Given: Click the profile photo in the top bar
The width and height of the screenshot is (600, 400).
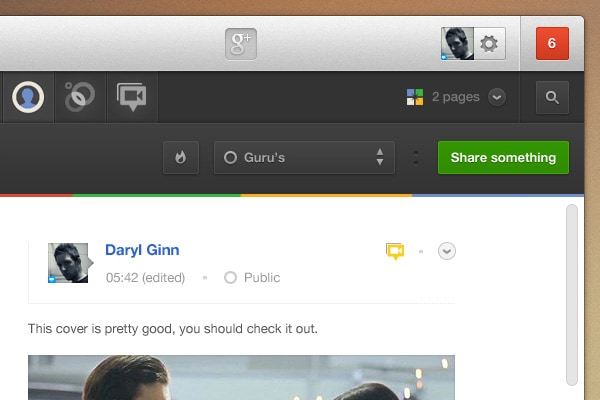Looking at the screenshot, I should (x=457, y=44).
